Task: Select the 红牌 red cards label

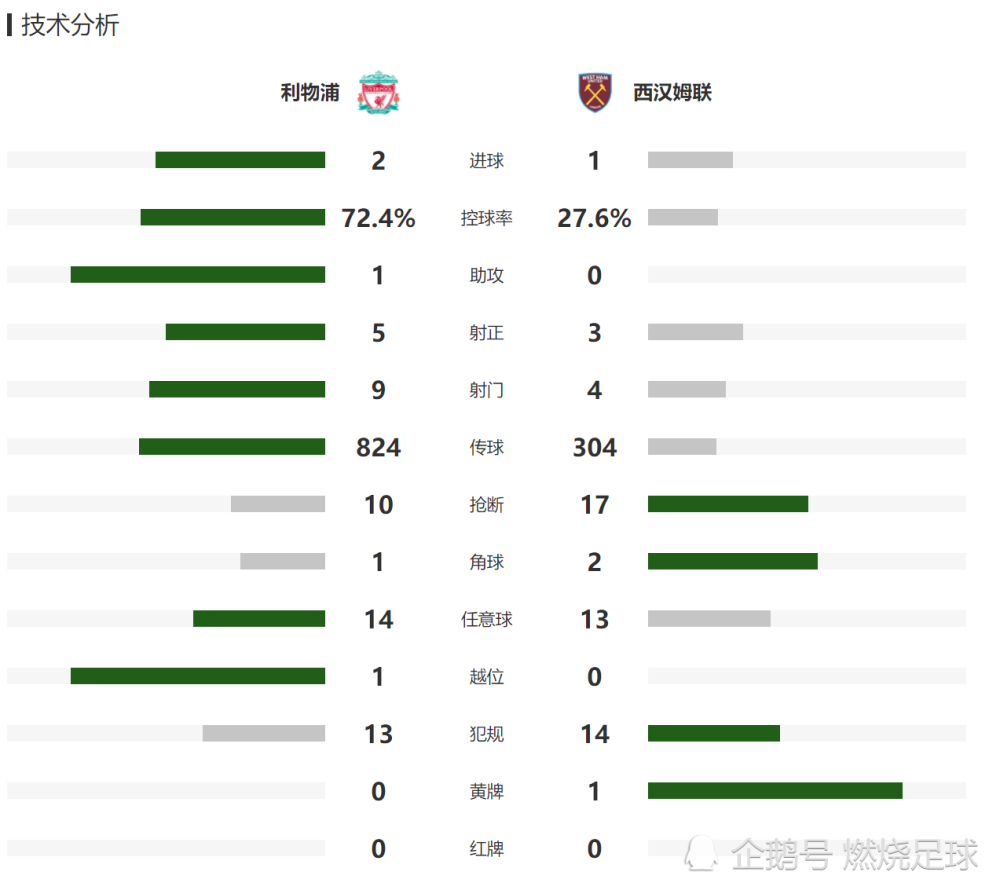Action: coord(487,849)
